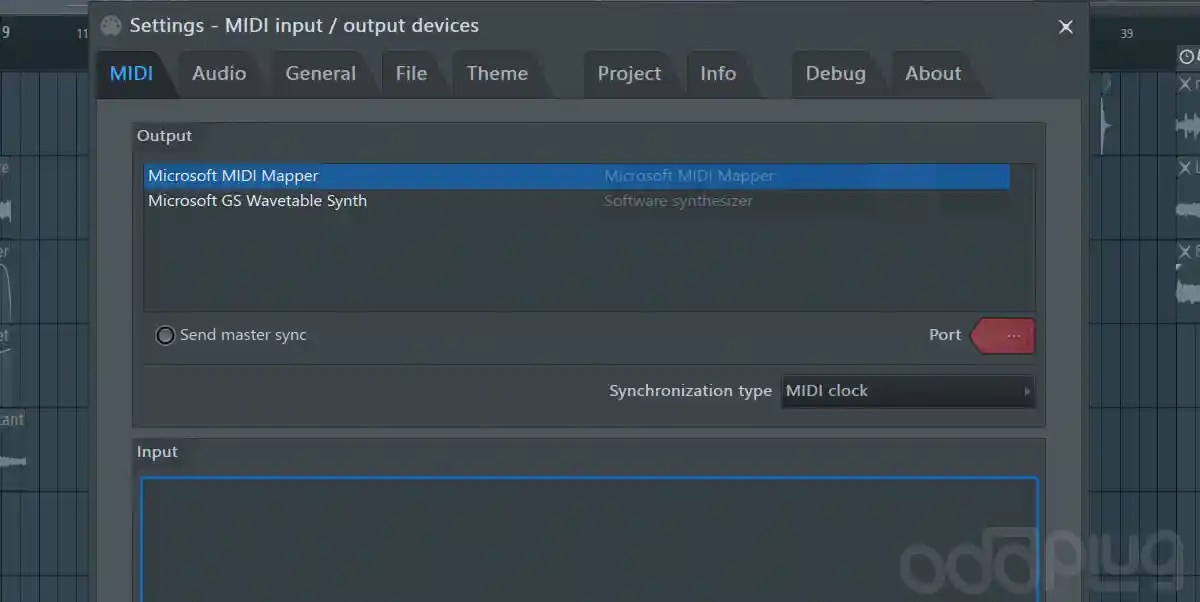Open the Port number selector control

(1001, 335)
